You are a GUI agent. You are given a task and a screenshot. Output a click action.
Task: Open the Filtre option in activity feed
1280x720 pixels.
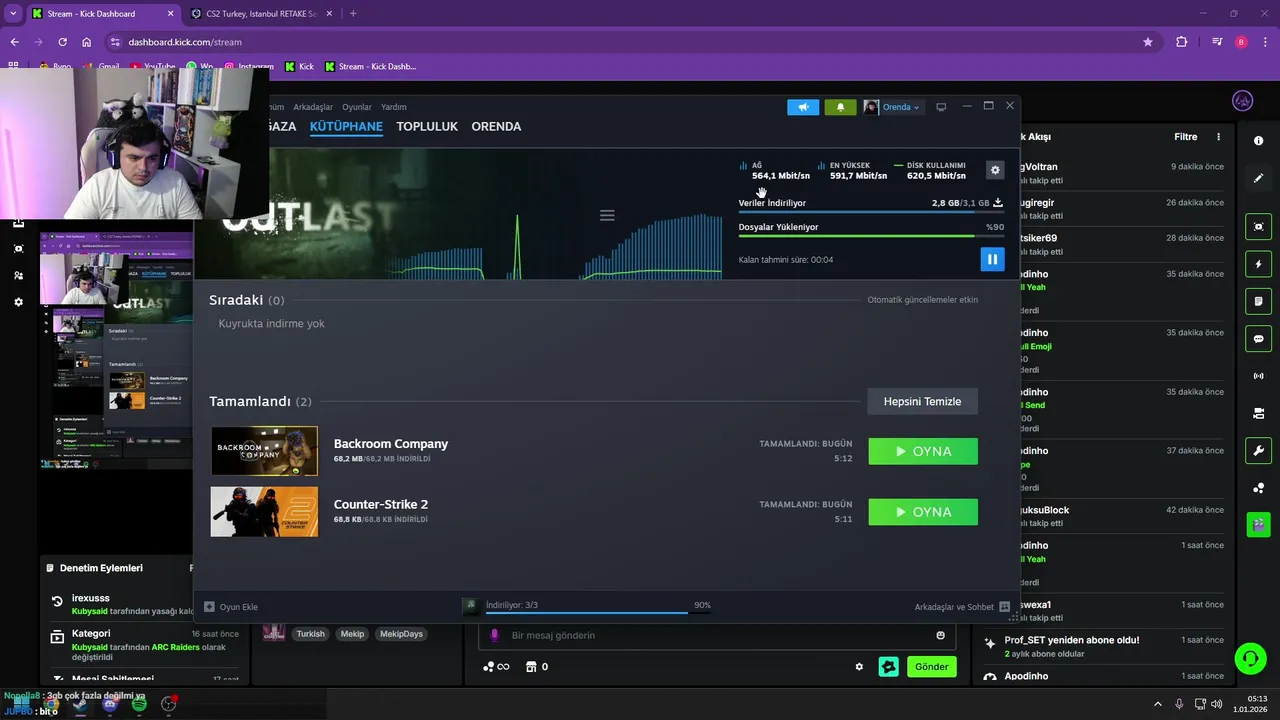tap(1185, 137)
